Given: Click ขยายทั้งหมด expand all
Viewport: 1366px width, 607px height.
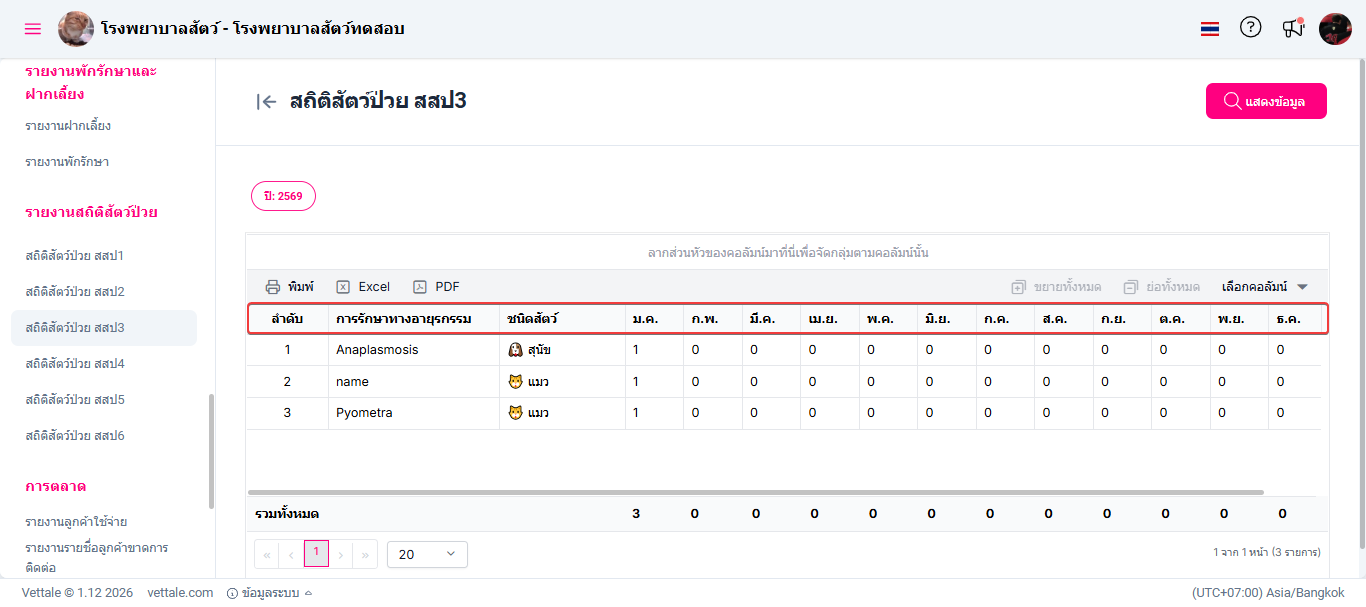Looking at the screenshot, I should coord(1054,286).
